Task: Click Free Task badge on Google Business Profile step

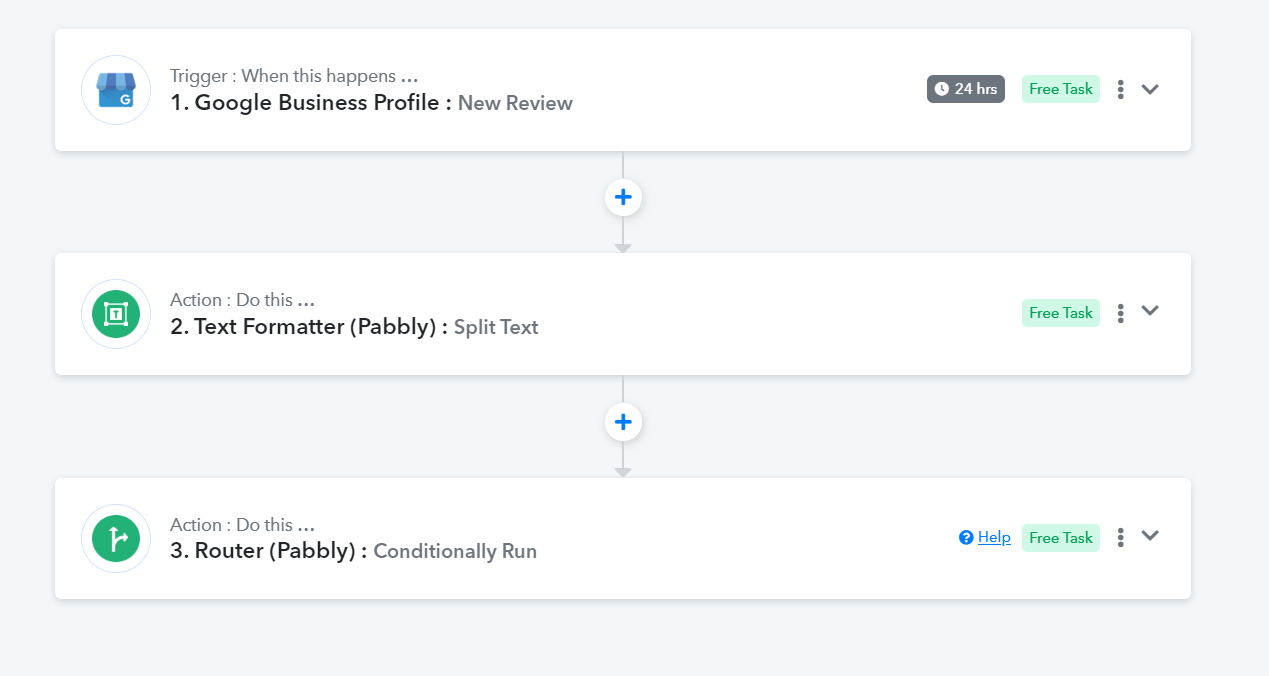Action: click(x=1061, y=89)
